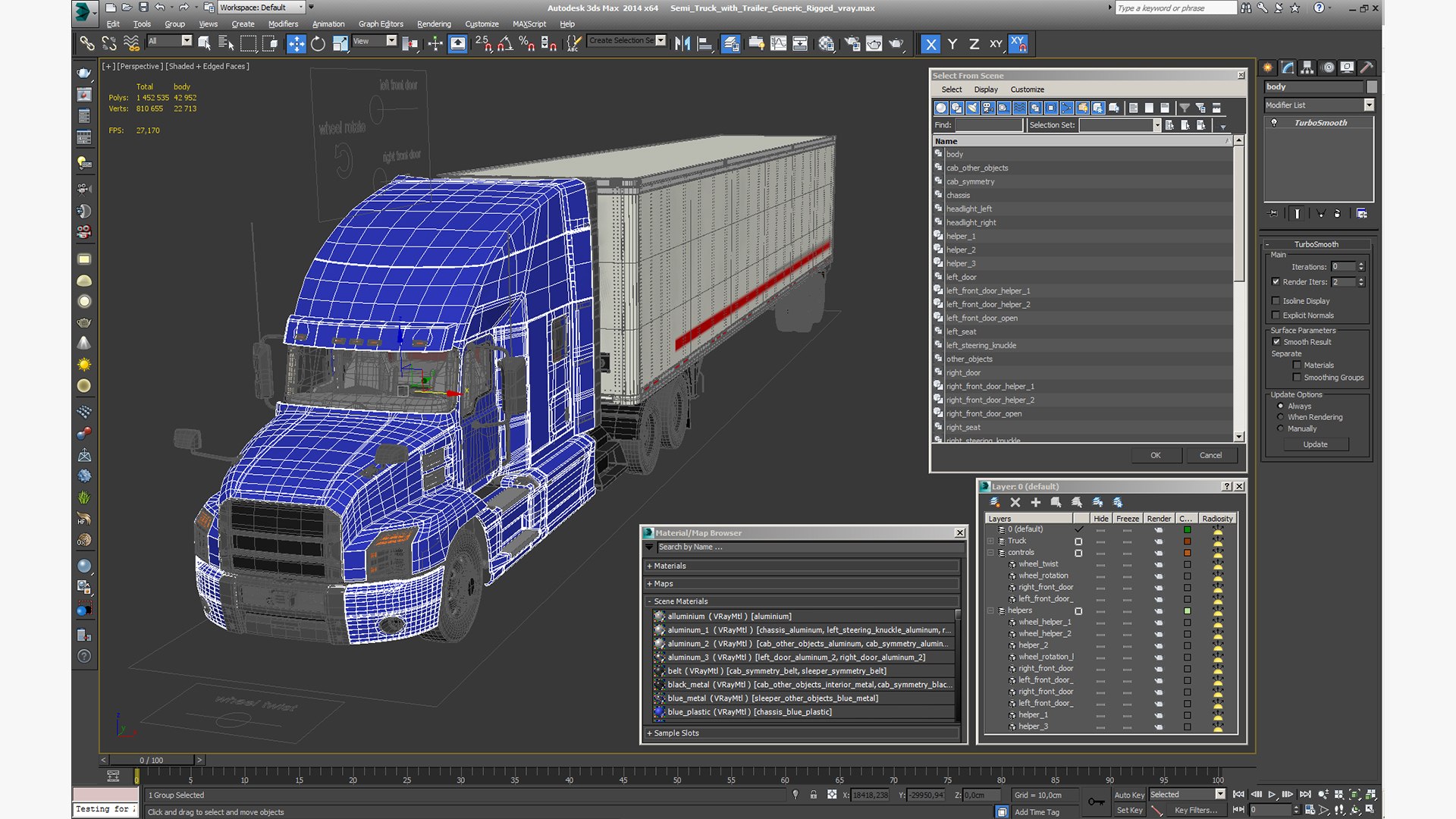The height and width of the screenshot is (819, 1456).
Task: Select the Always update option
Action: pos(1281,406)
